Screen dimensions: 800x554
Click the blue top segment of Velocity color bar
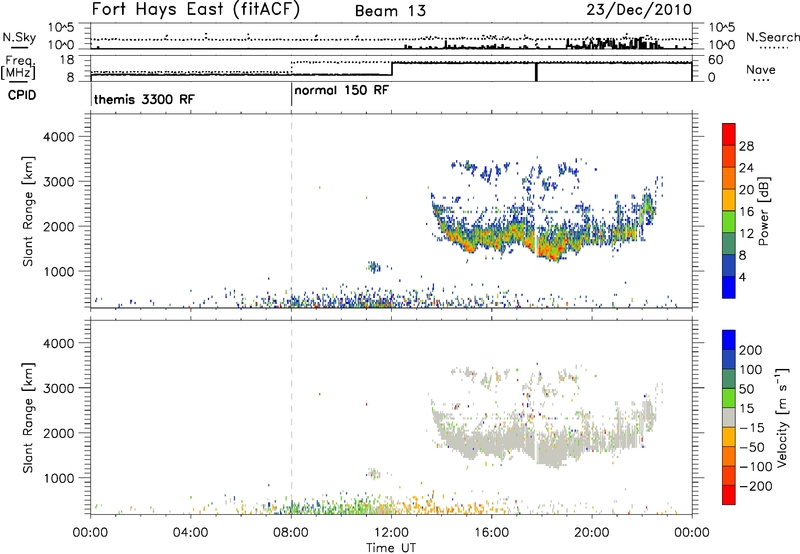coord(729,340)
